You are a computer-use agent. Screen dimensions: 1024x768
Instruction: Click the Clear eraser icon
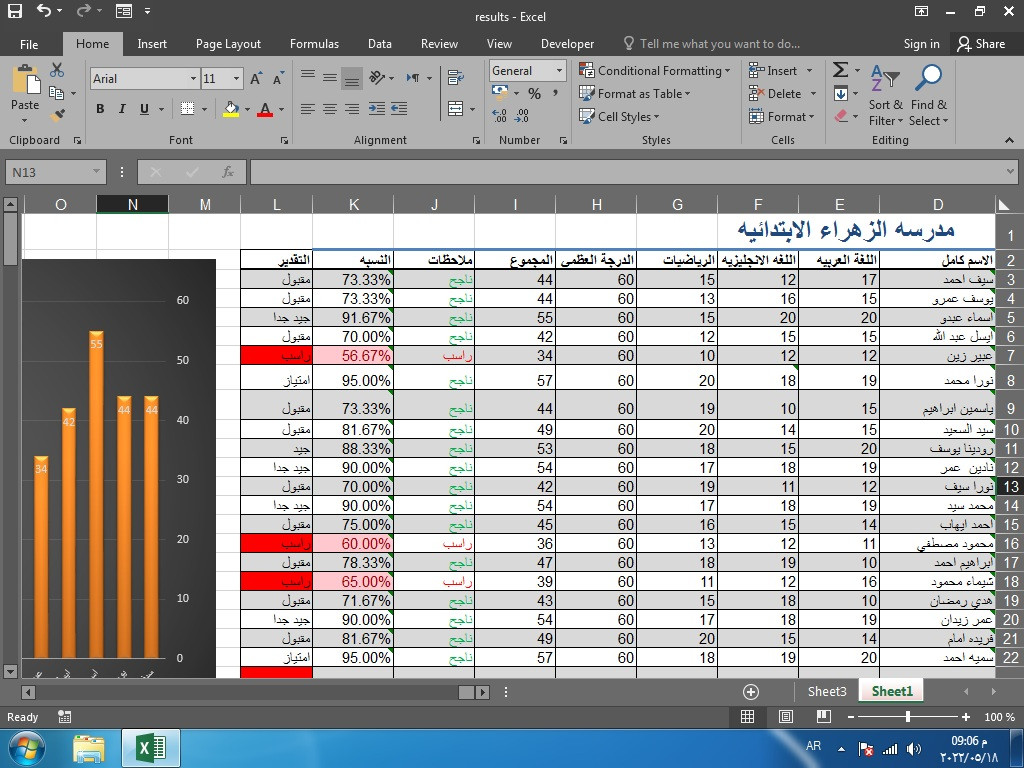(x=841, y=116)
